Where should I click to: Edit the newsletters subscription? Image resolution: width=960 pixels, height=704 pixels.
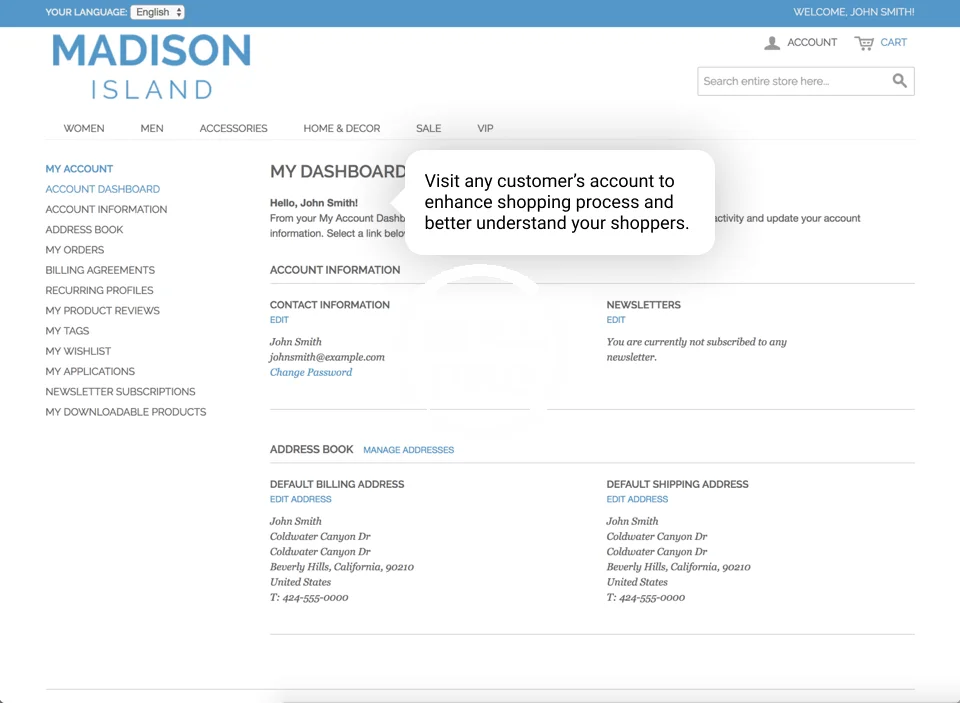(x=615, y=320)
